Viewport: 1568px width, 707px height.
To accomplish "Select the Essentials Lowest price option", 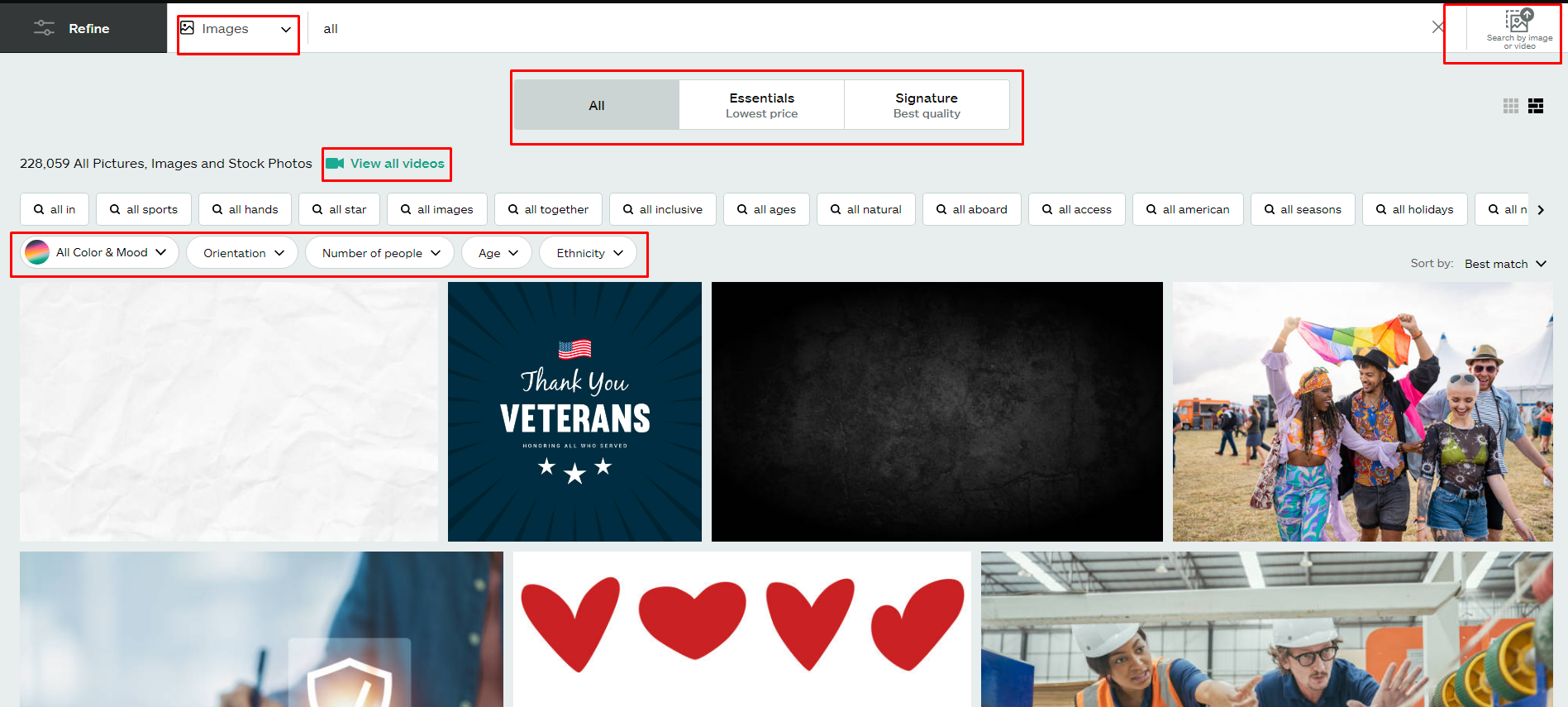I will pos(761,105).
